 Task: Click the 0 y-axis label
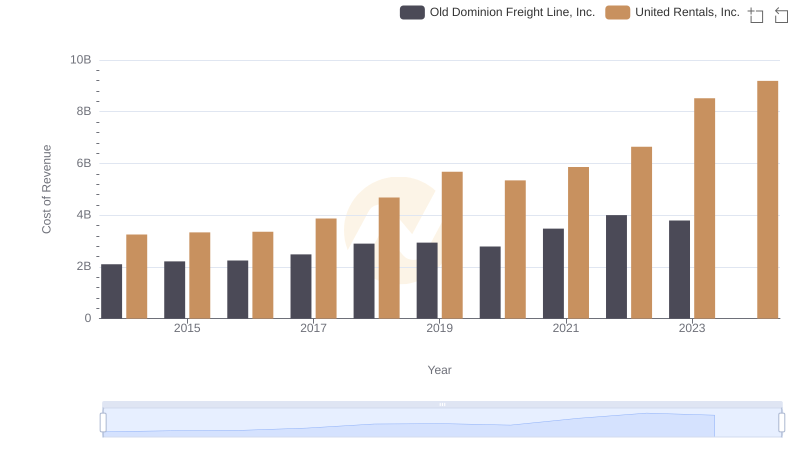click(88, 318)
